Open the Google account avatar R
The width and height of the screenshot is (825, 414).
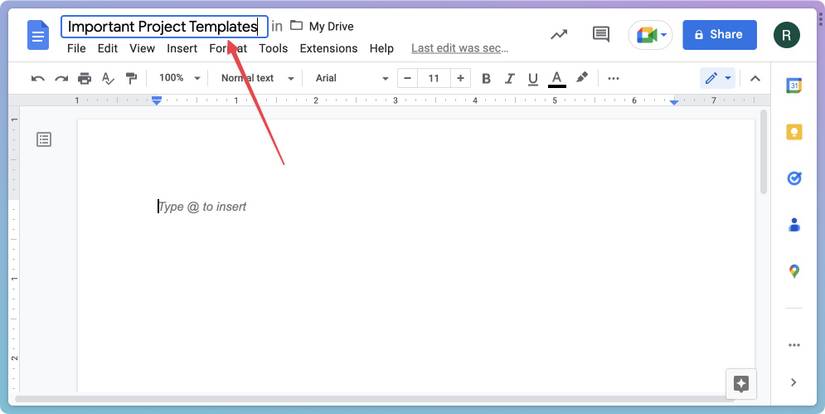[x=787, y=35]
